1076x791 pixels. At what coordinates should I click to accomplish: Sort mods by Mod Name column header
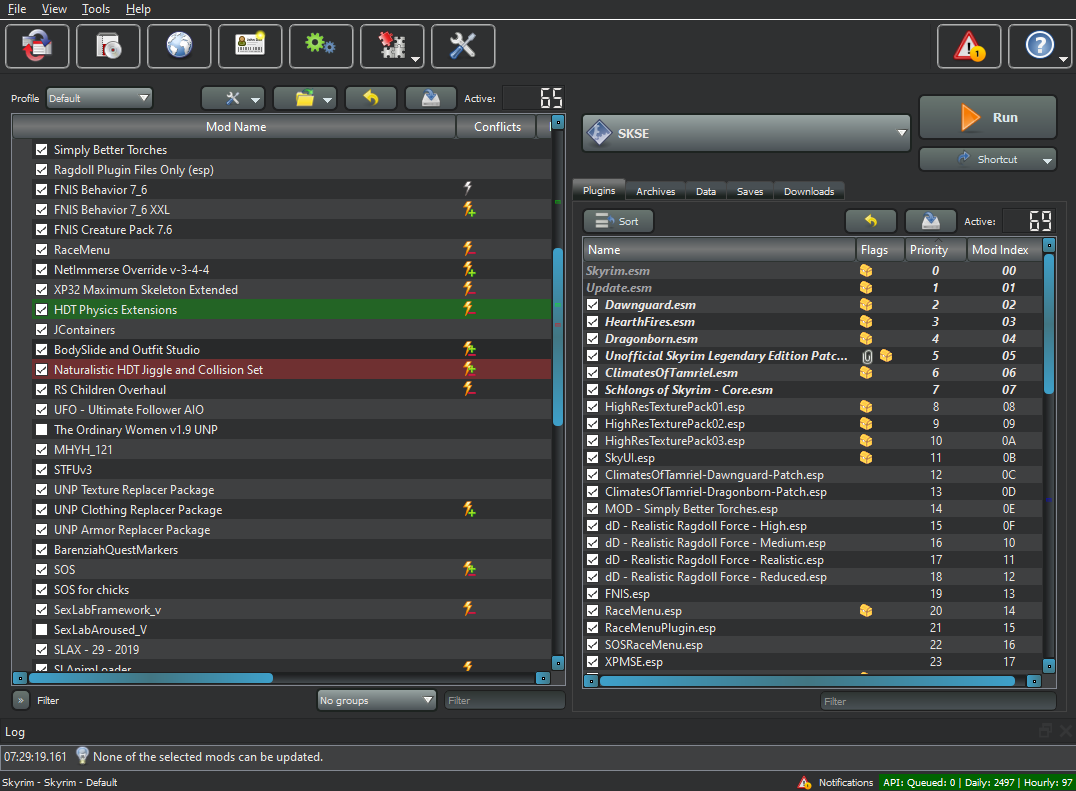[x=235, y=126]
